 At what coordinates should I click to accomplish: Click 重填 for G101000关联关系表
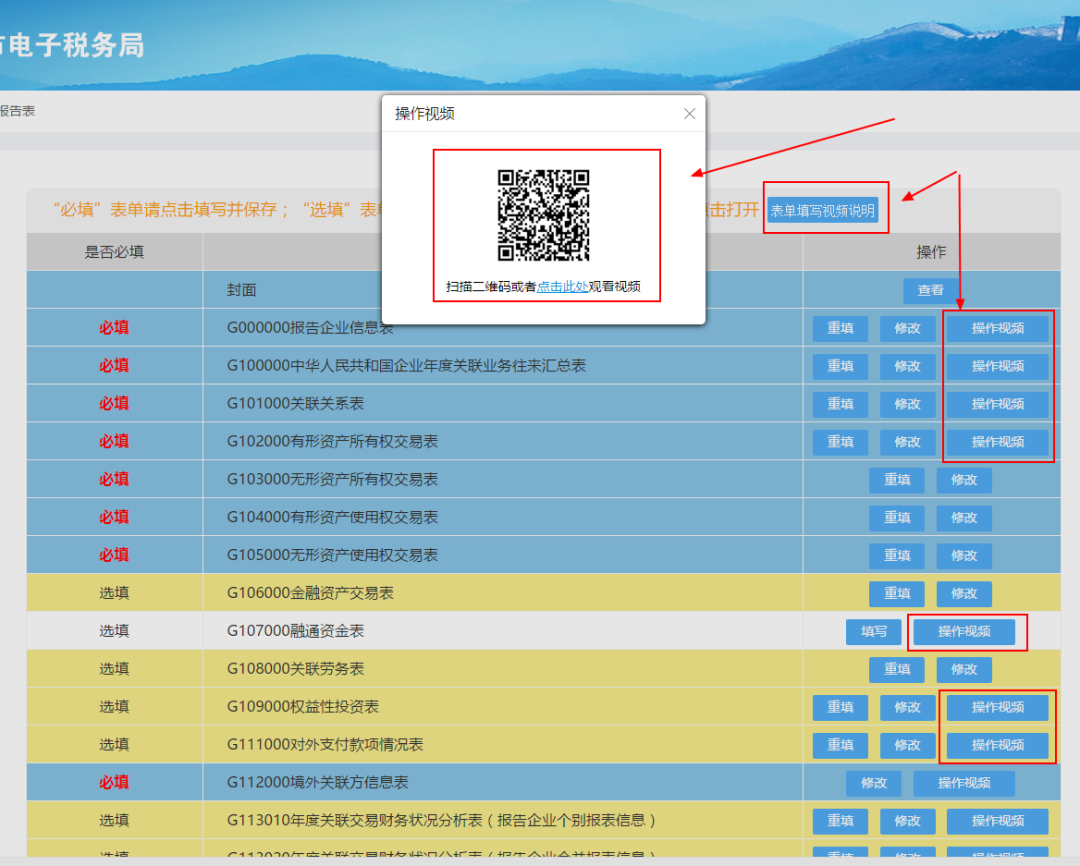(840, 404)
